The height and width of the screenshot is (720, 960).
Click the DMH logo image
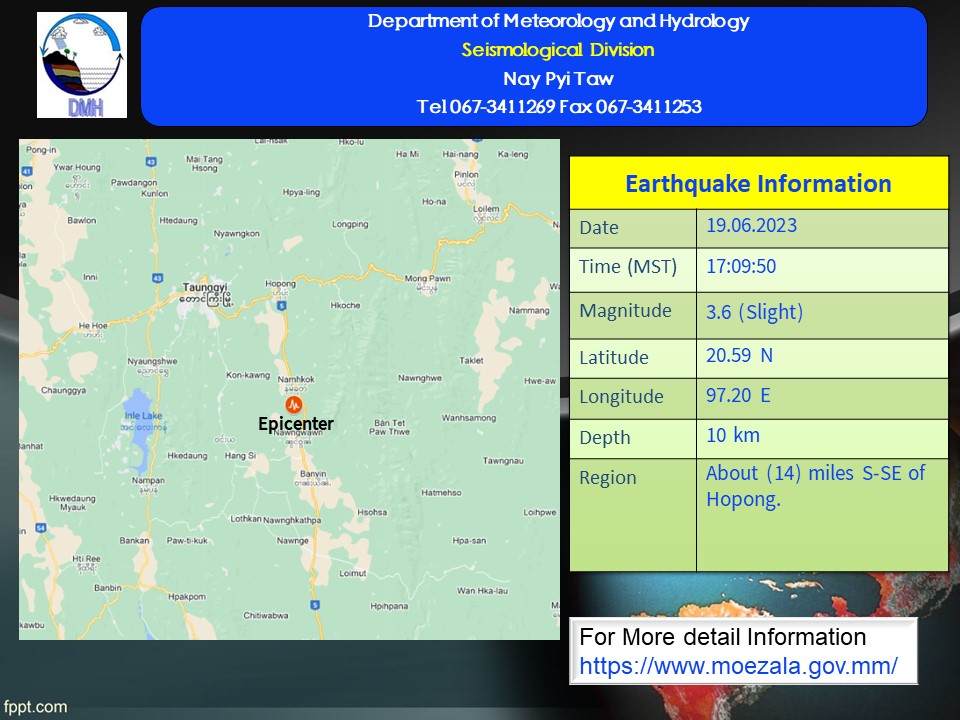pos(82,65)
